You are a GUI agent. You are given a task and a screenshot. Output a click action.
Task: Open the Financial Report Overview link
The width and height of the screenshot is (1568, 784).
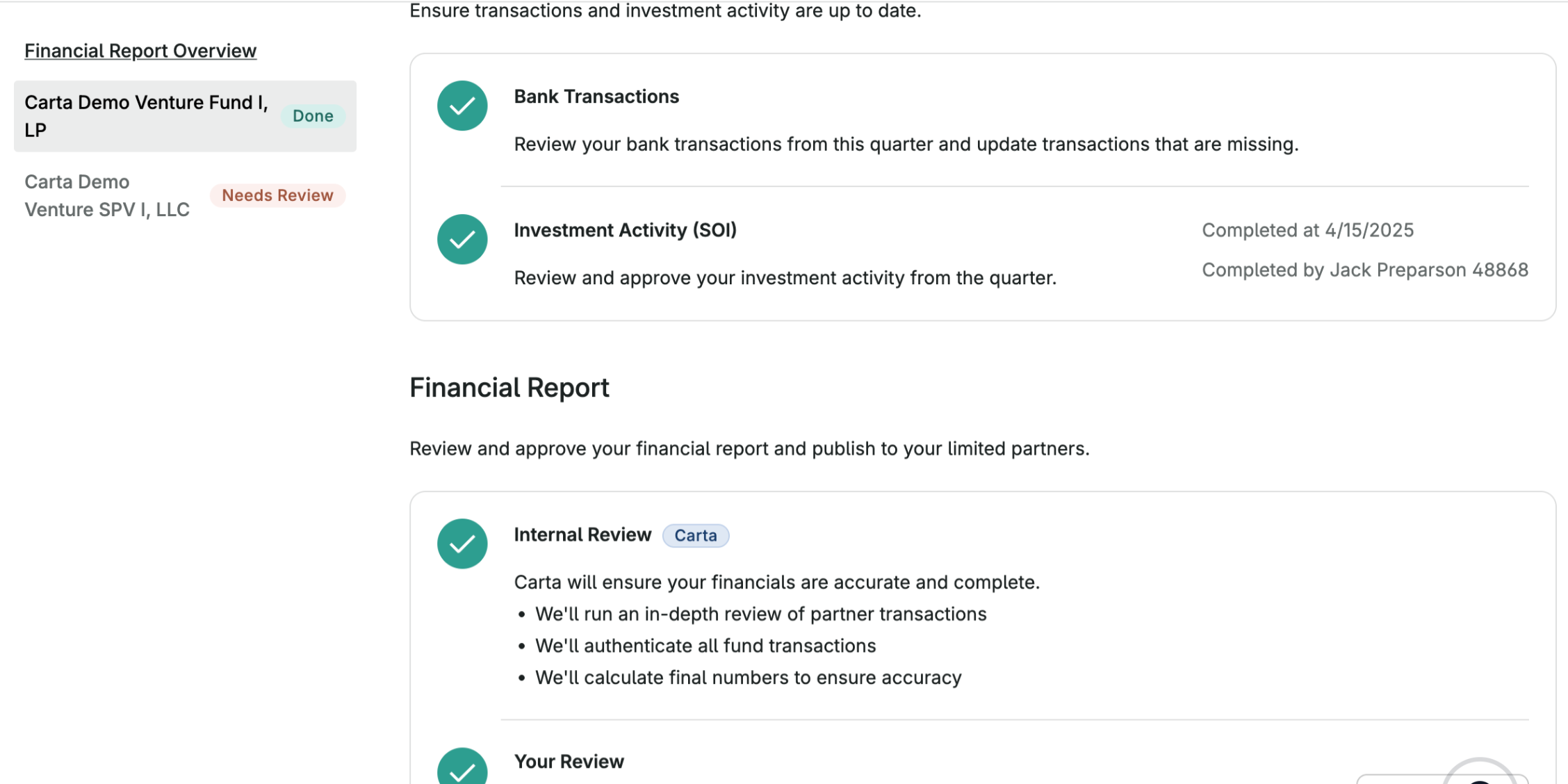point(140,50)
